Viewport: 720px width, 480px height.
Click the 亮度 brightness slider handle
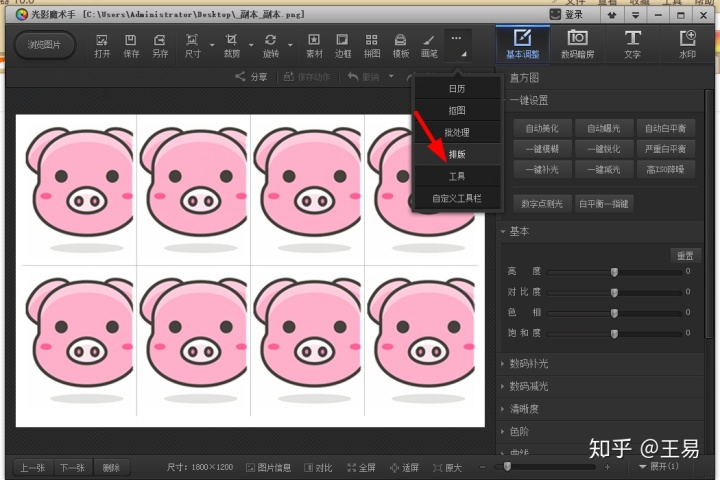614,272
